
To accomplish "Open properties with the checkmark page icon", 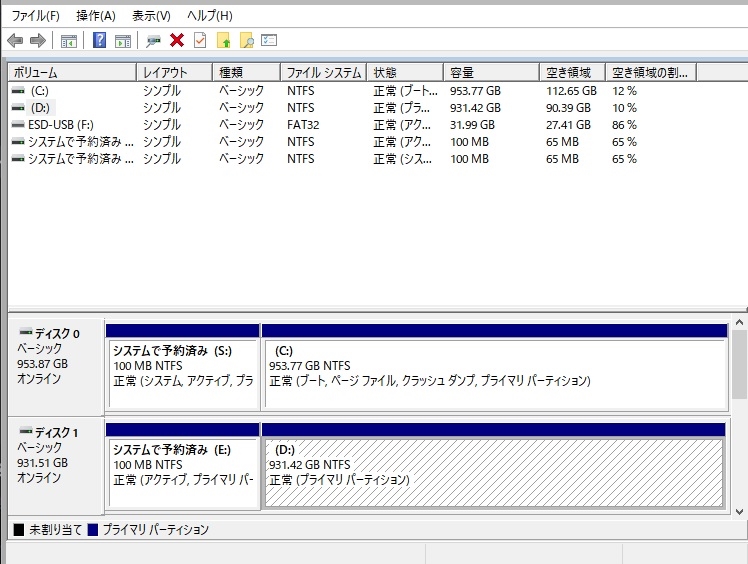I will point(200,41).
